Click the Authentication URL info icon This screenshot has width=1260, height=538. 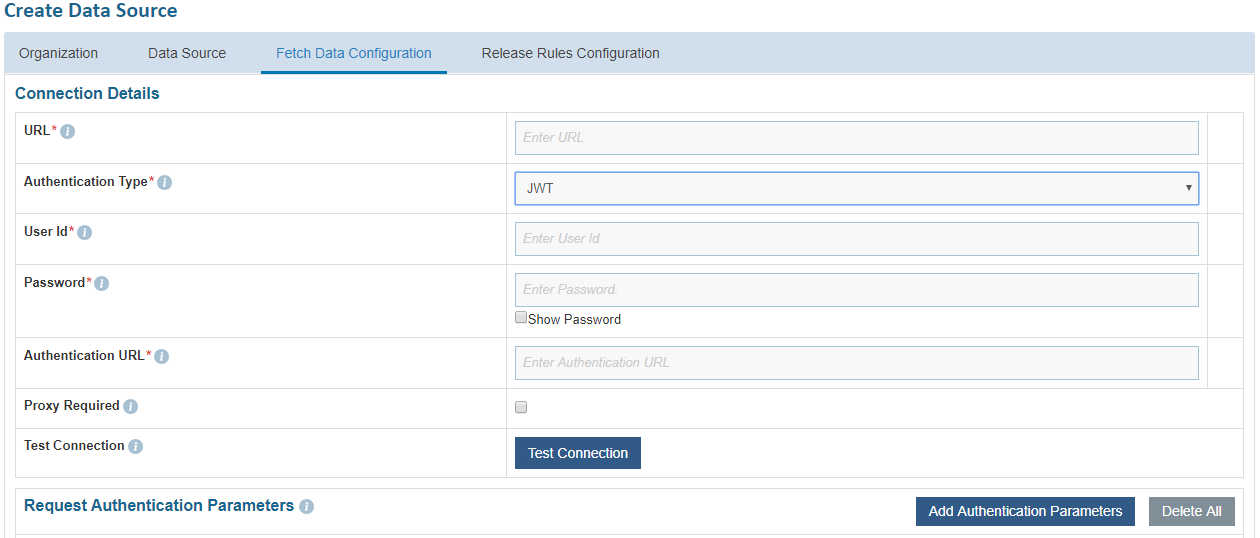tap(161, 357)
